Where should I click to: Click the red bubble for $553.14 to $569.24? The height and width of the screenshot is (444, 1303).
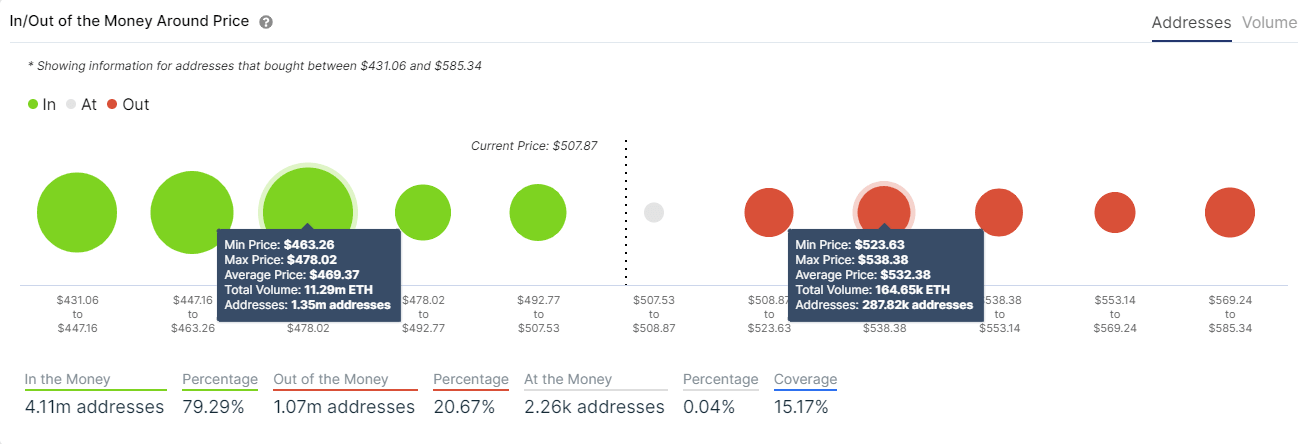pos(1115,212)
